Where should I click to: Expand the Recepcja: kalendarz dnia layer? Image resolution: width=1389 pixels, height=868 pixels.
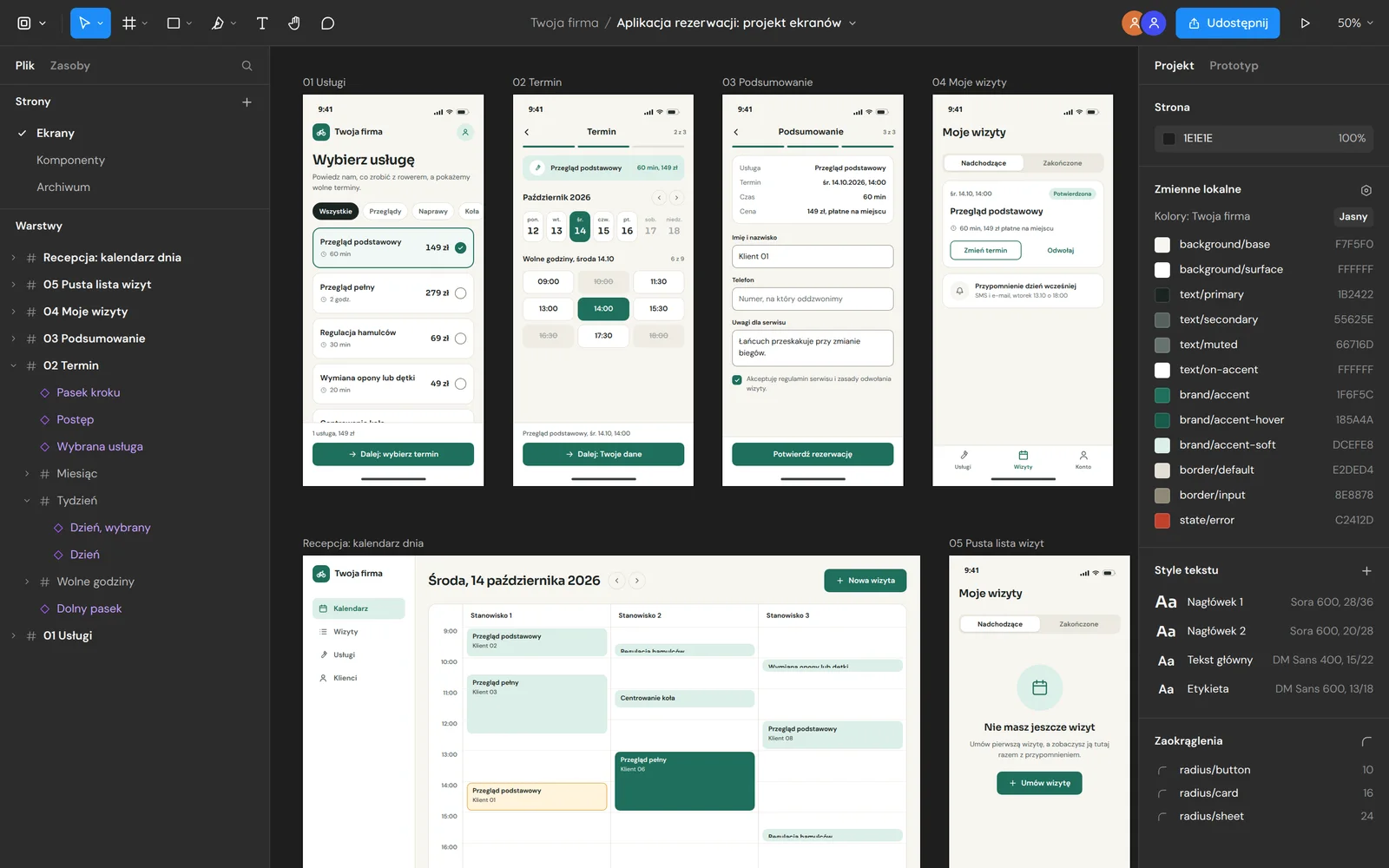(x=13, y=258)
